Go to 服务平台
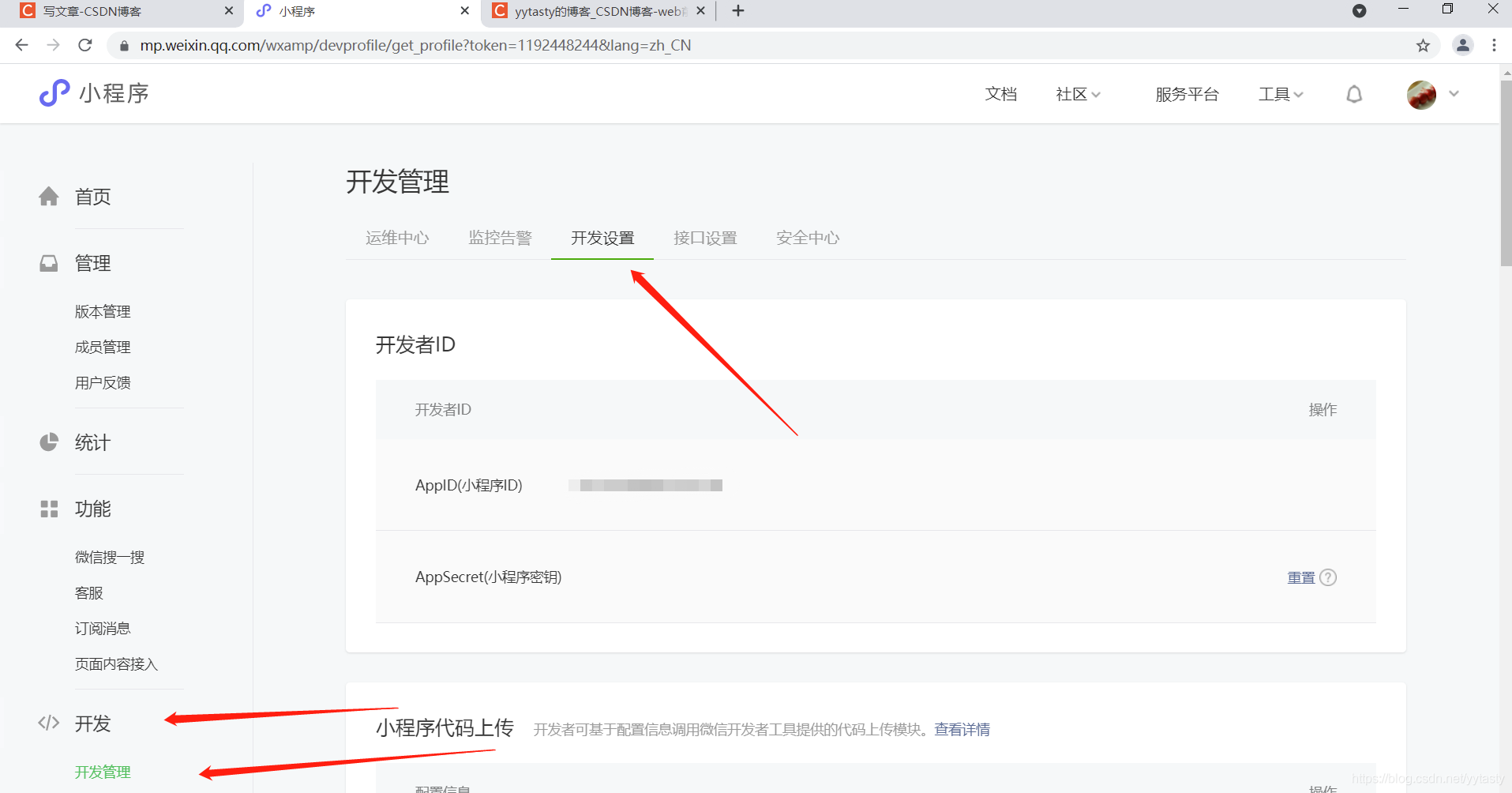Screen dimensions: 1512x793 click(1187, 95)
